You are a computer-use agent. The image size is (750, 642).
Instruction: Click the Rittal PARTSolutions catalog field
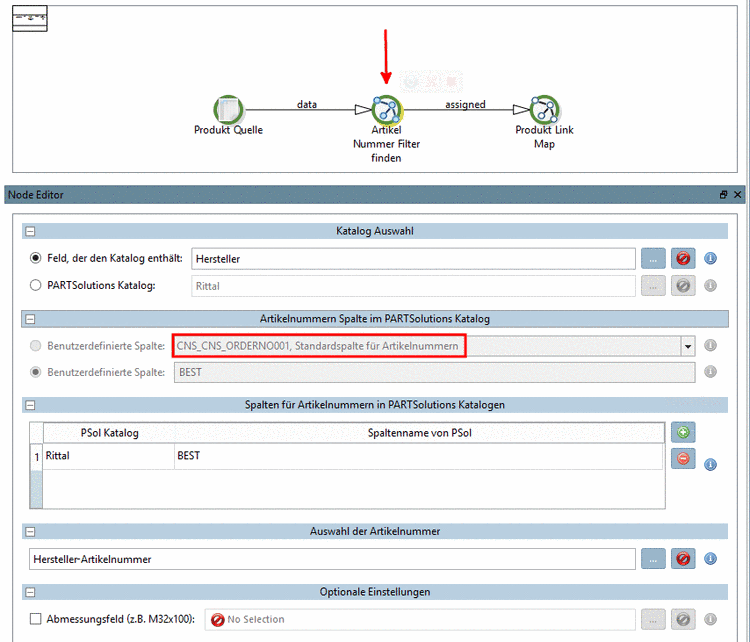click(413, 286)
